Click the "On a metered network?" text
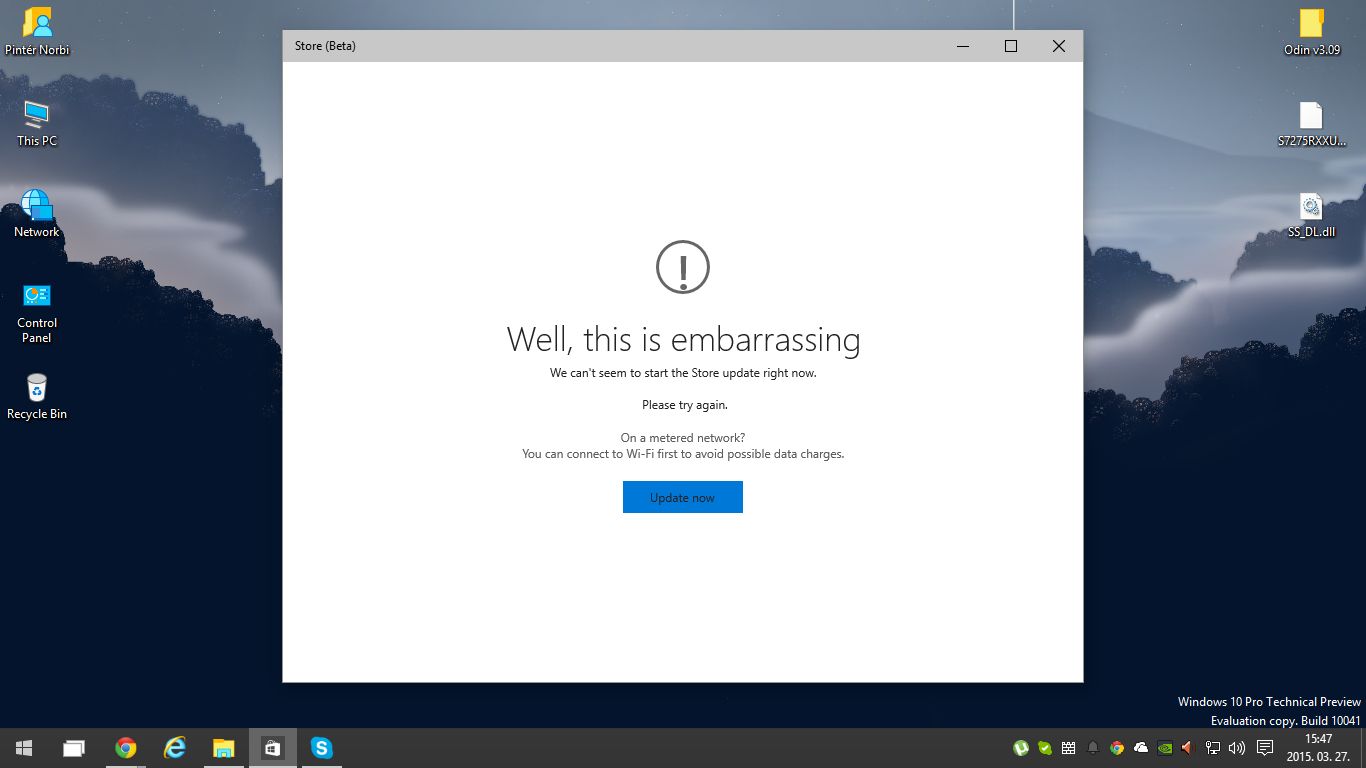 [x=683, y=438]
